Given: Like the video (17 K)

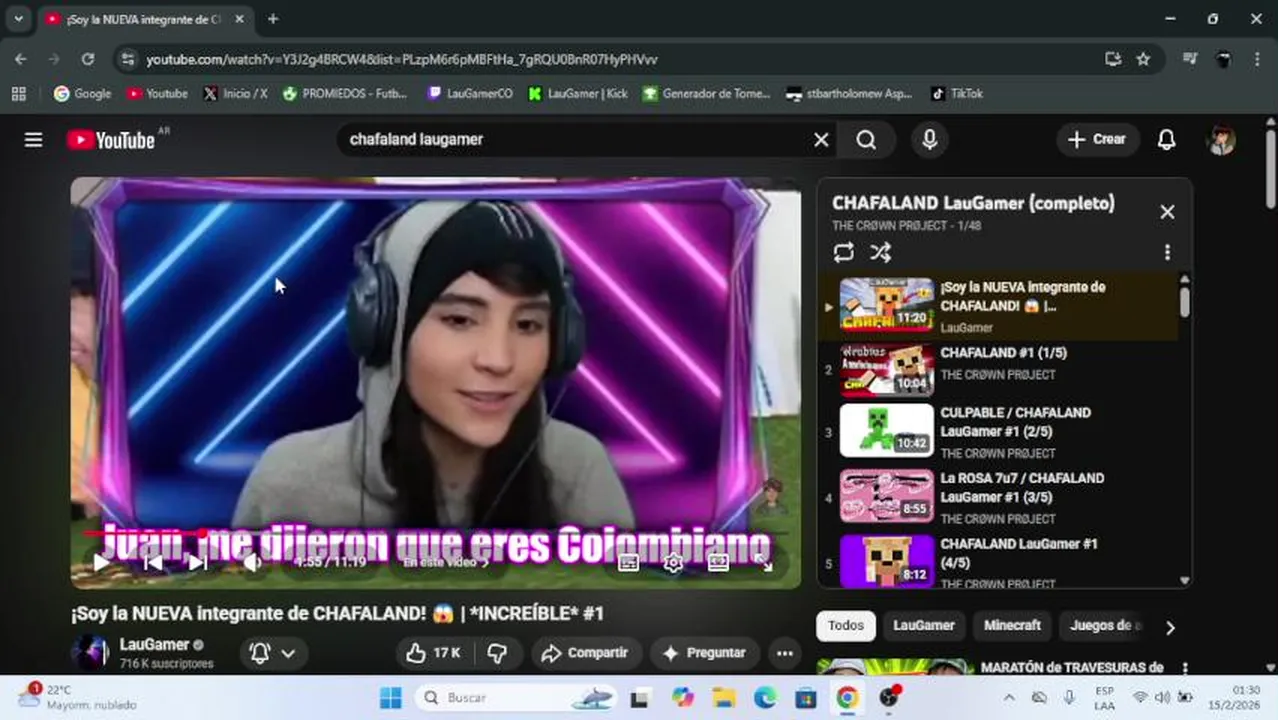Looking at the screenshot, I should [433, 653].
